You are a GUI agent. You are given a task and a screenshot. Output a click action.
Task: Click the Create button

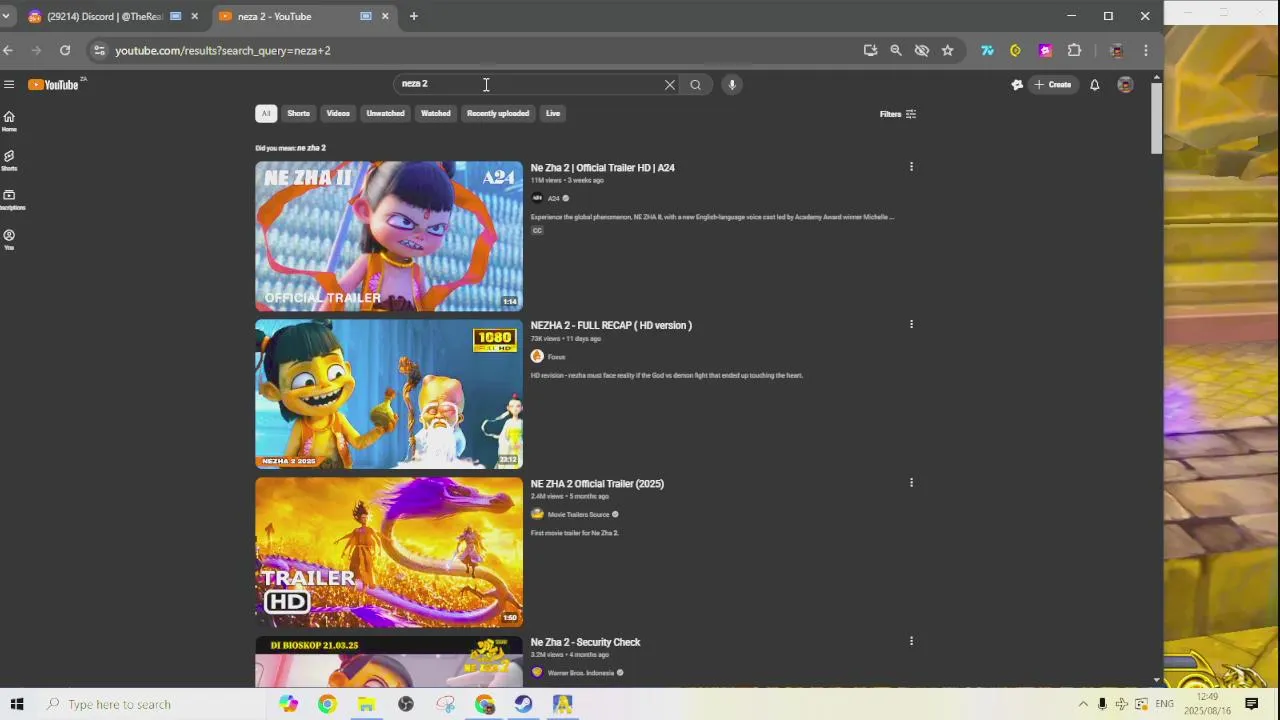pos(1053,85)
